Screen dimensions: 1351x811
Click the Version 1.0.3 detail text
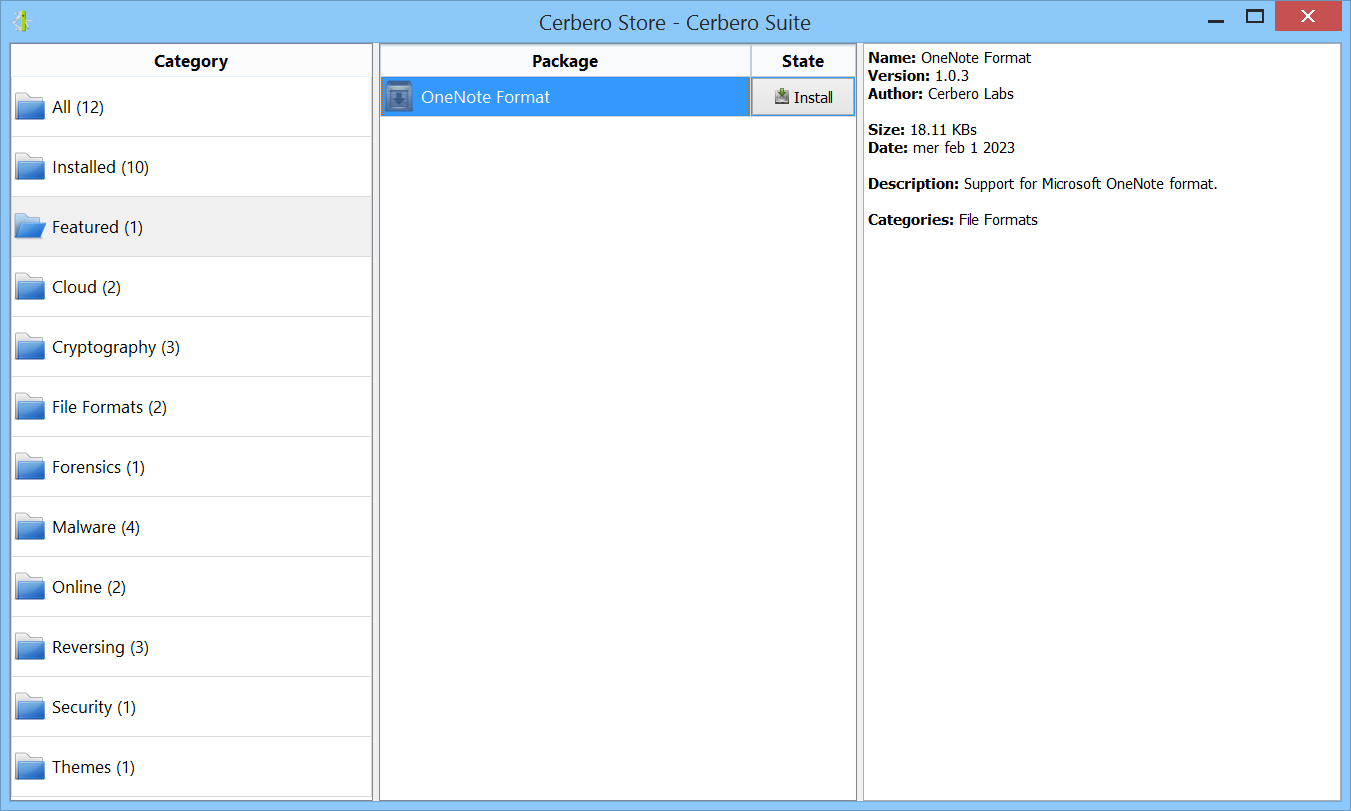click(918, 76)
